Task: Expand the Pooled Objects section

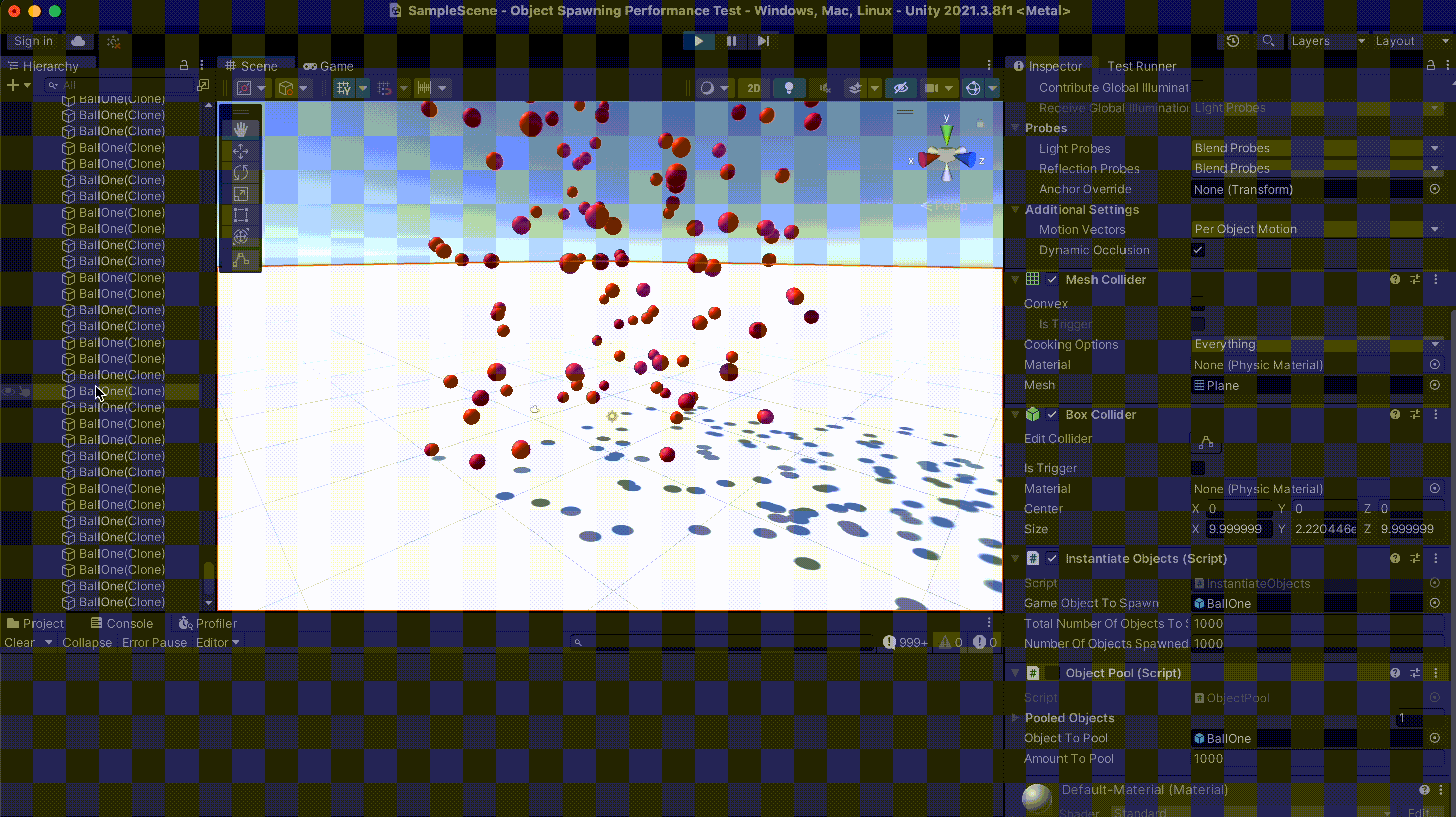Action: click(x=1014, y=718)
